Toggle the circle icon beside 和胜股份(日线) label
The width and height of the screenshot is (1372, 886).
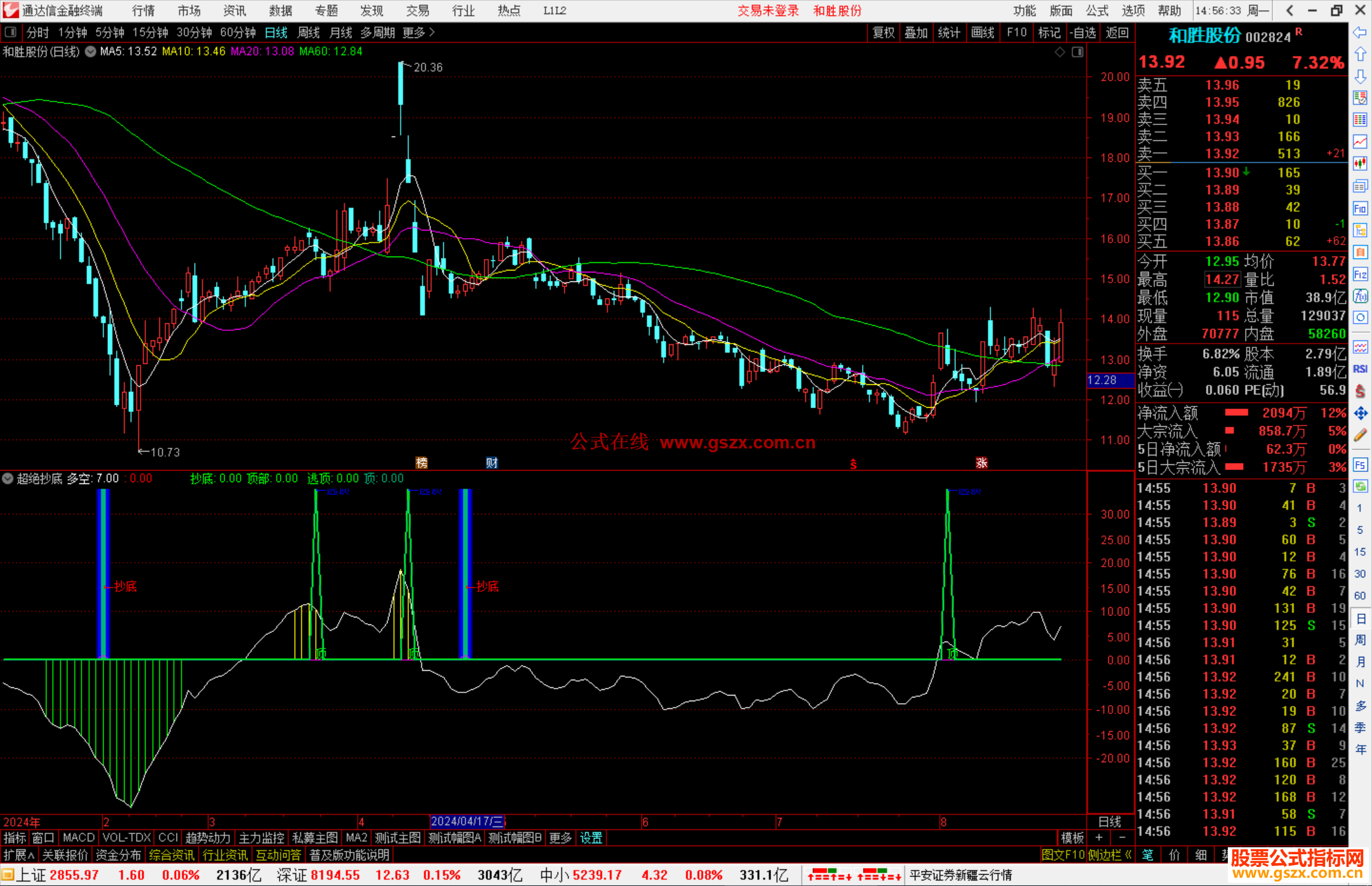(90, 51)
